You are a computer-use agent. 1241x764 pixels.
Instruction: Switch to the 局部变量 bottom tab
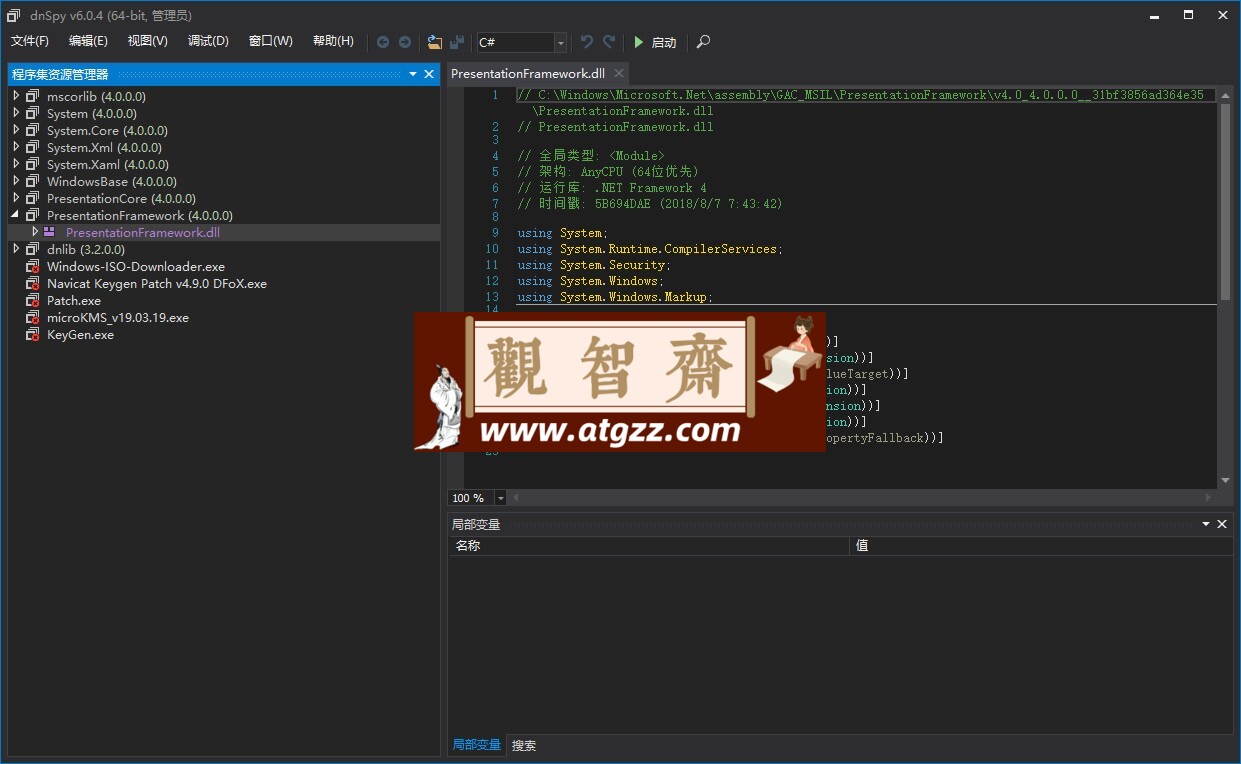476,745
